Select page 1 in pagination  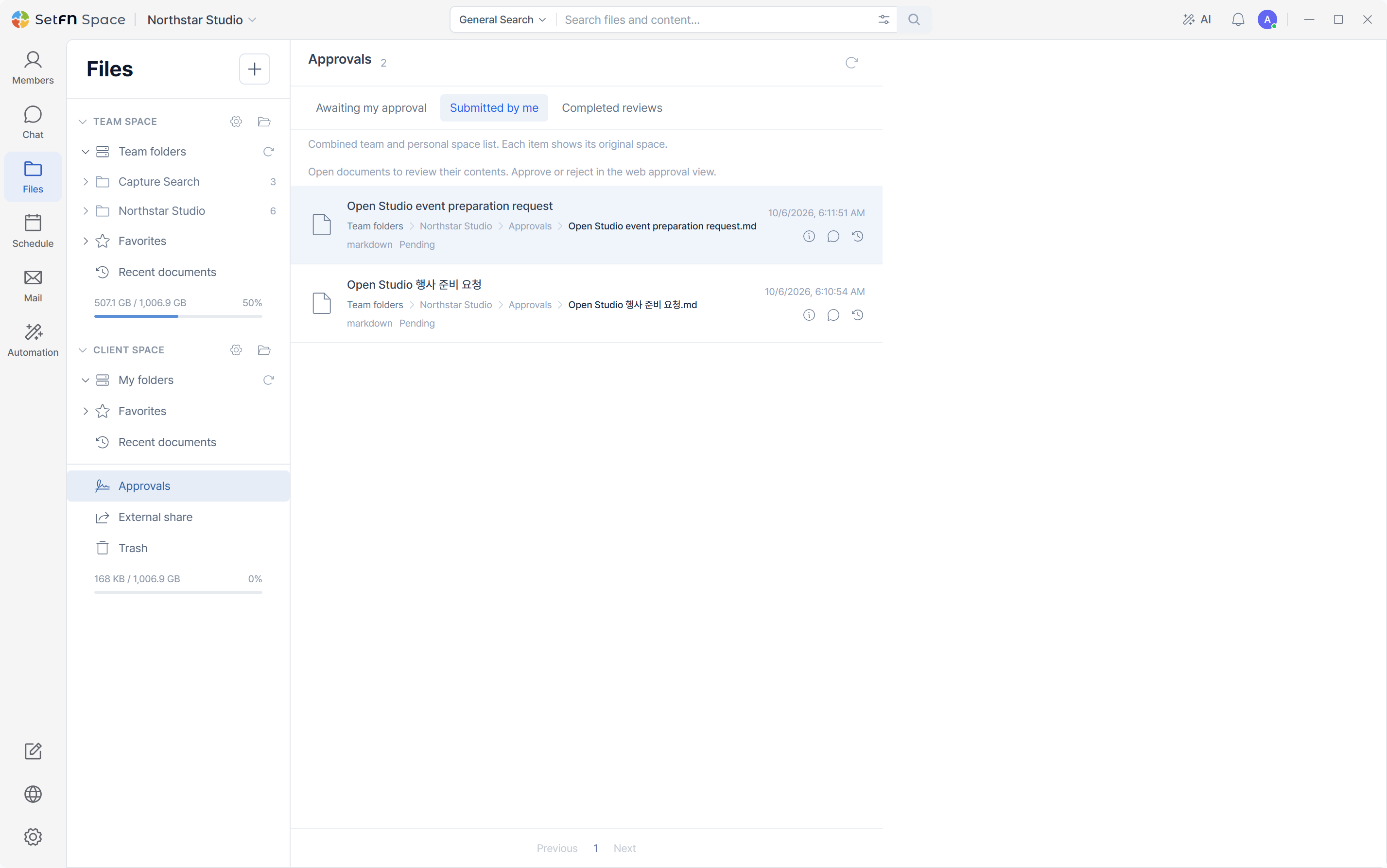pyautogui.click(x=595, y=848)
